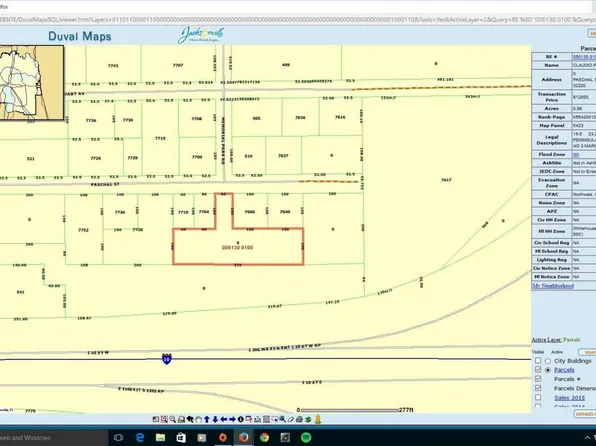Pan map west with left arrow
This screenshot has width=596, height=446.
pos(224,419)
